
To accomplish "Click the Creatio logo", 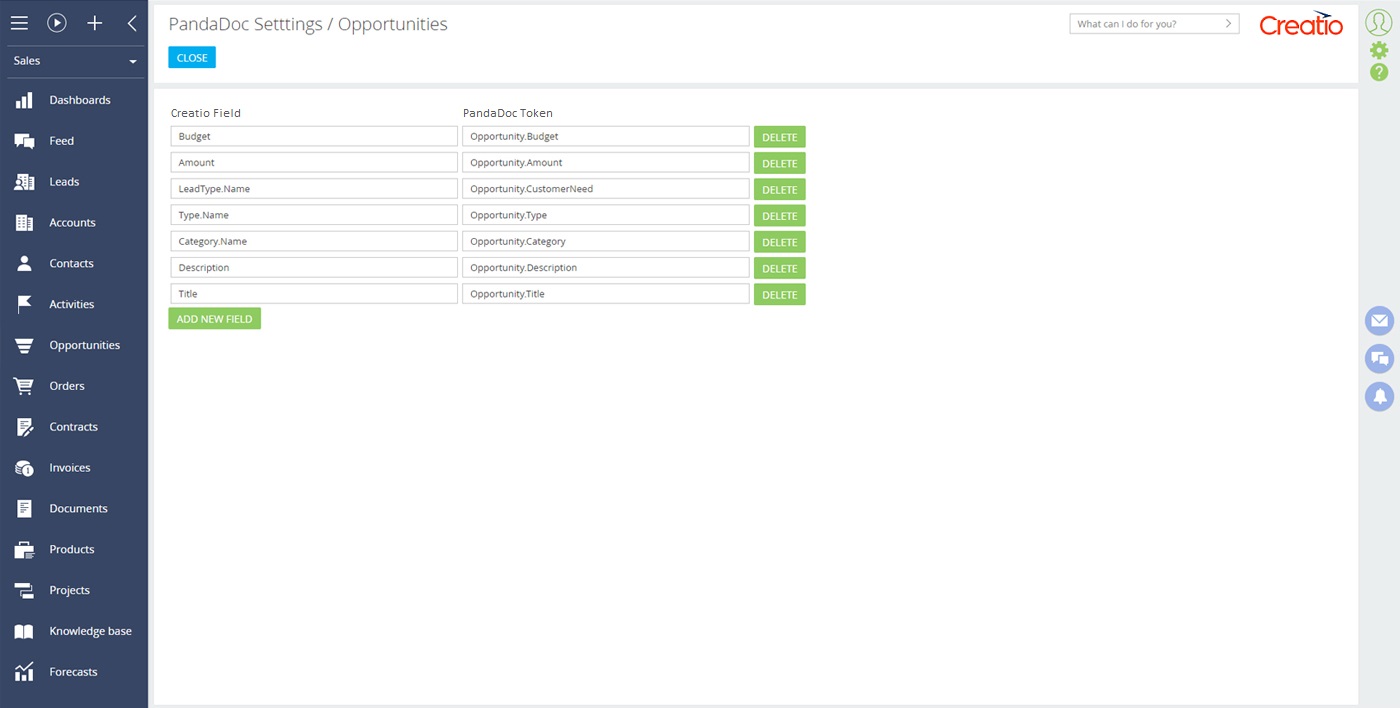I will (x=1301, y=24).
